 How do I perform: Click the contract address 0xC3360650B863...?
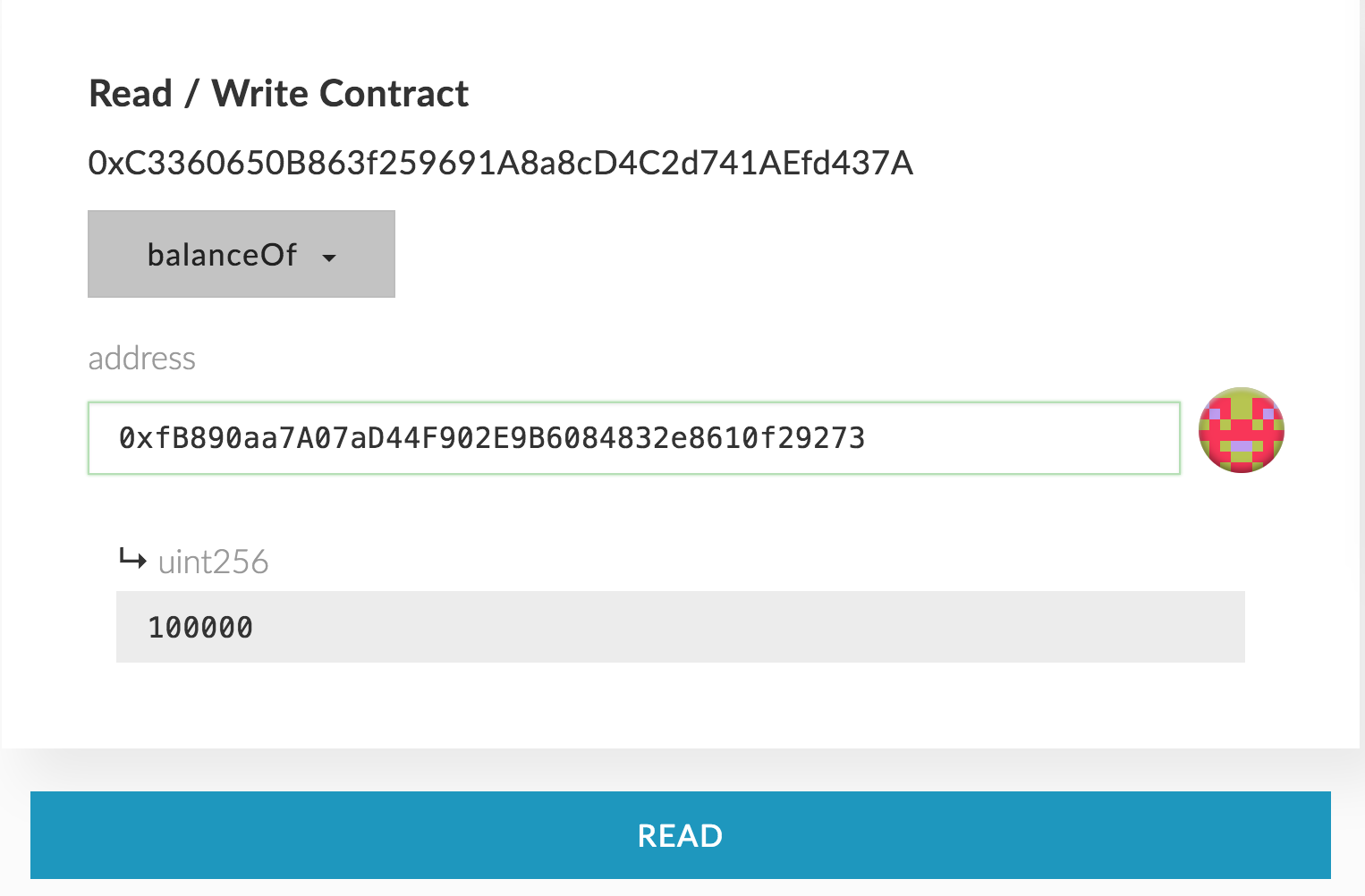(500, 163)
